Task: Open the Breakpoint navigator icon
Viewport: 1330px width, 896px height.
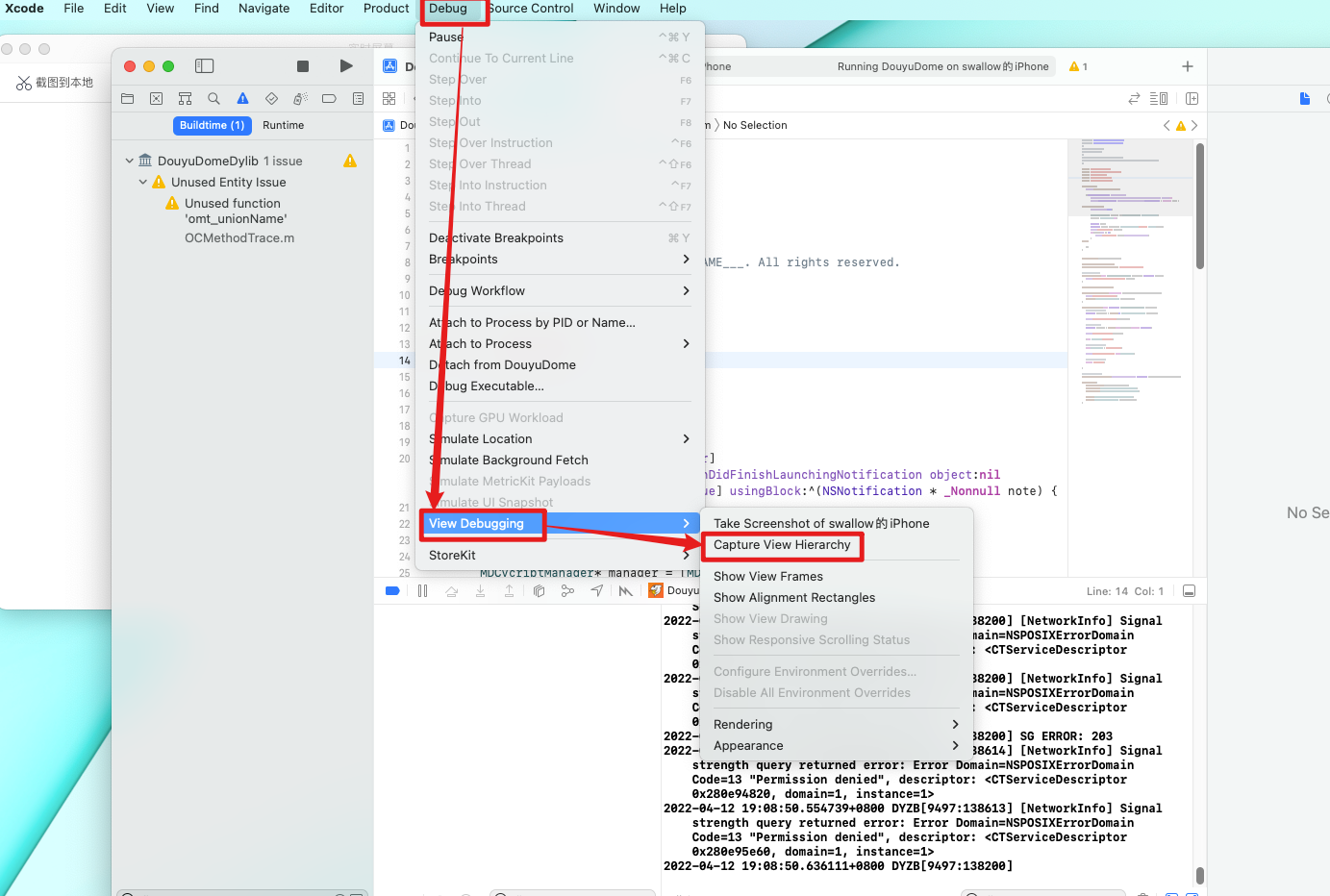Action: coord(329,98)
